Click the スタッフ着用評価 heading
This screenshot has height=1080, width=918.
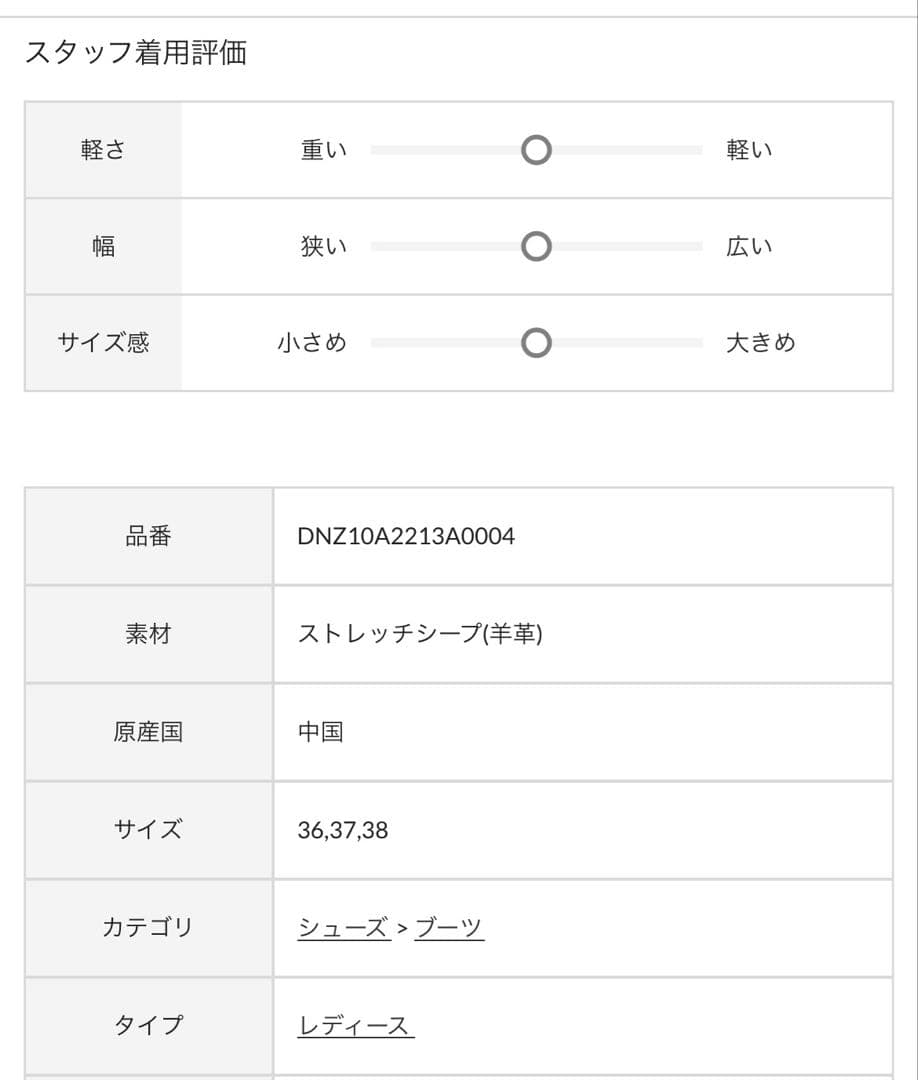[136, 52]
